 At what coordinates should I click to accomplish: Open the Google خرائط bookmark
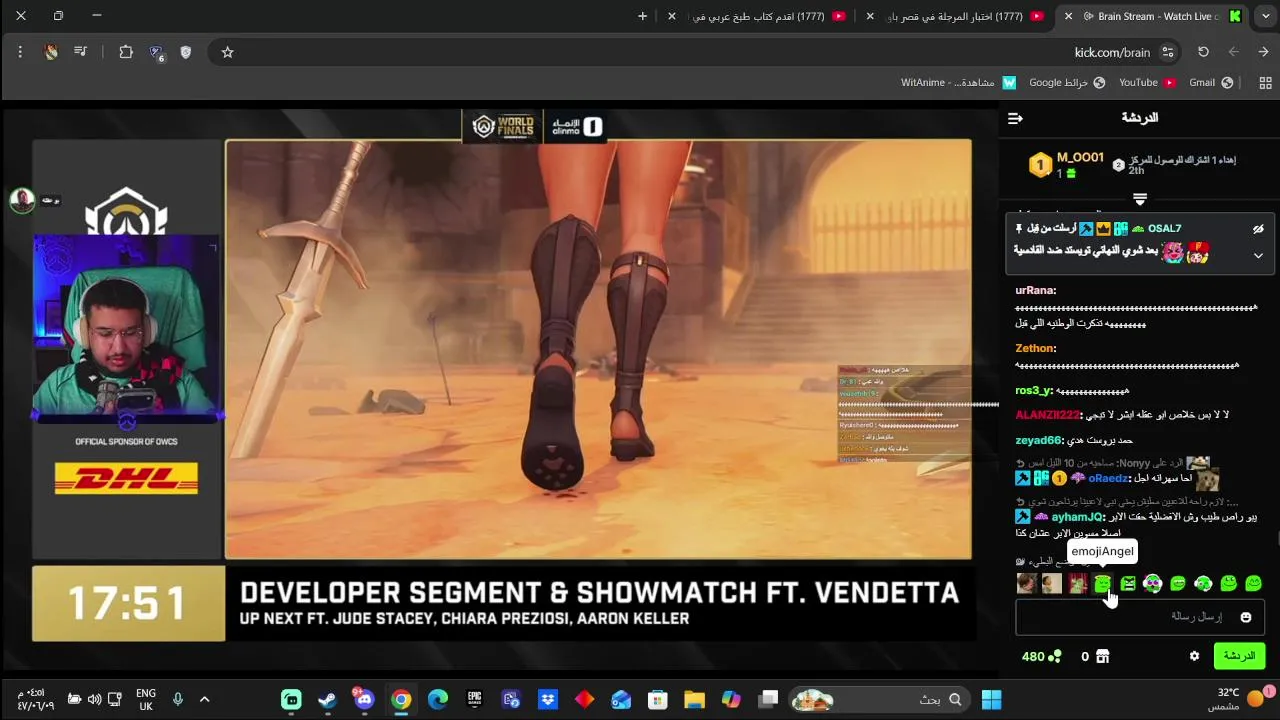click(x=1067, y=83)
